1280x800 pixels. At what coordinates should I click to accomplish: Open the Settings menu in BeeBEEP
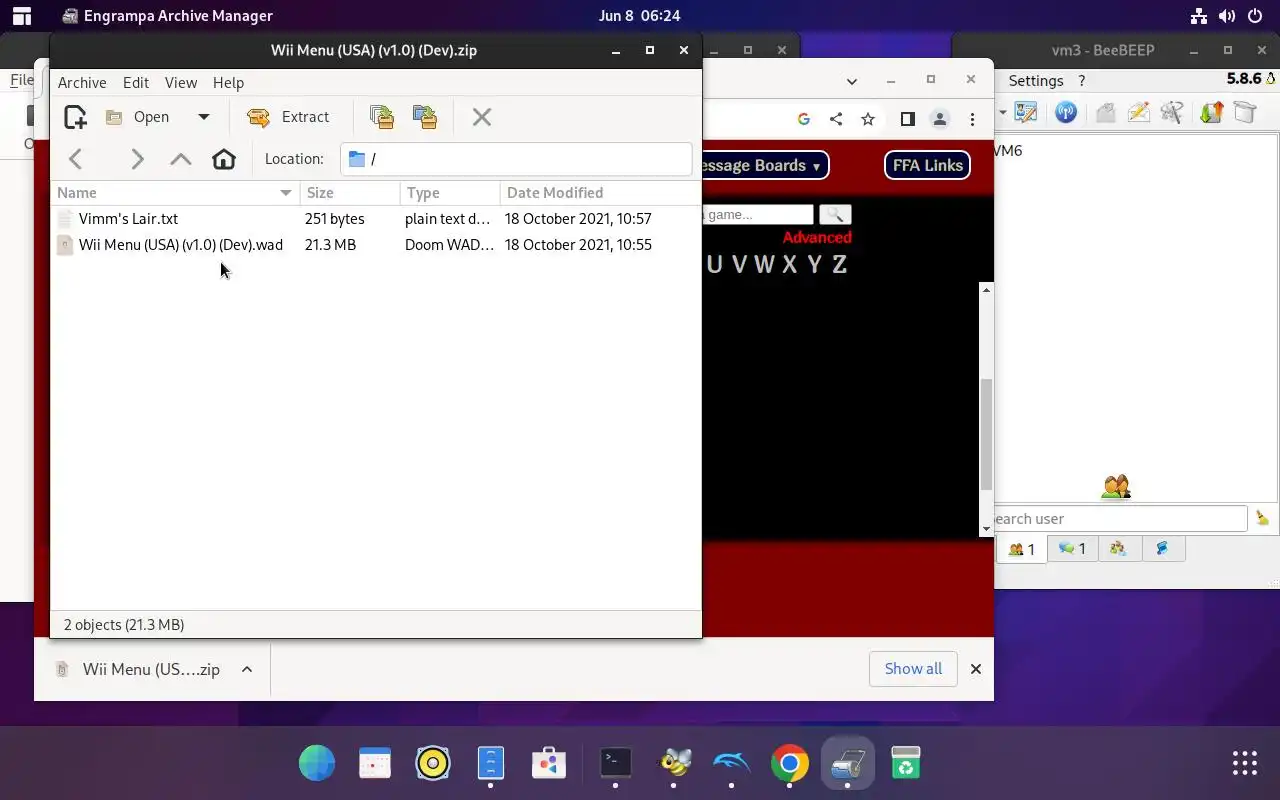(1035, 81)
